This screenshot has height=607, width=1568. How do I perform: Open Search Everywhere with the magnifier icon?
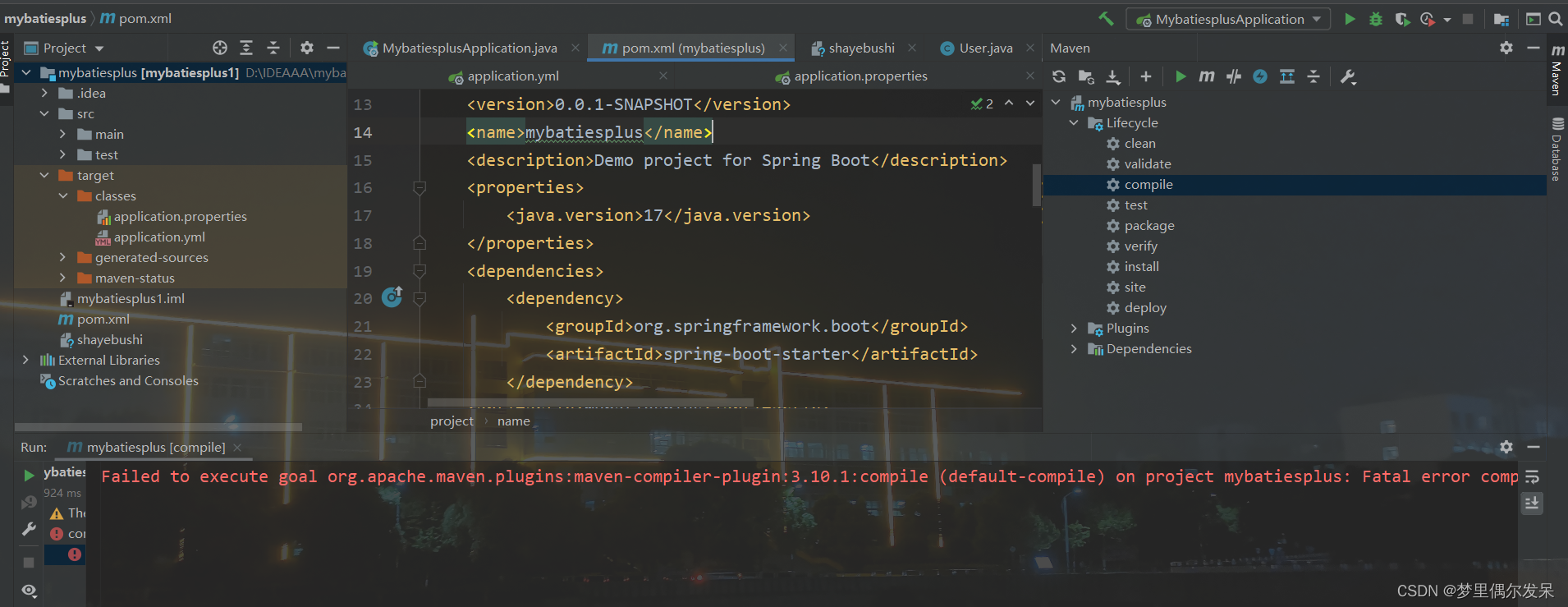[1555, 19]
